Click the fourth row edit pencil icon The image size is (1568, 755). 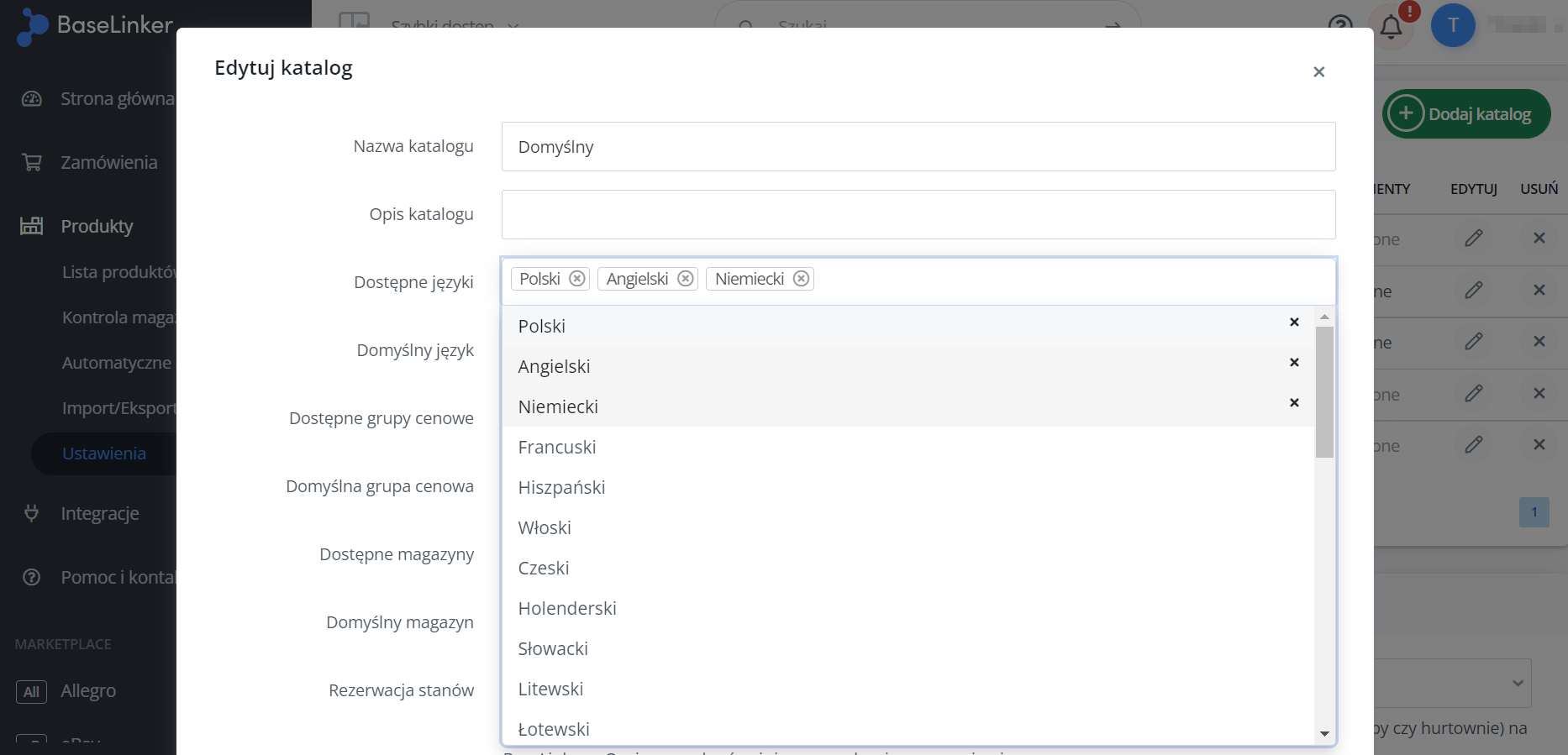(1474, 394)
